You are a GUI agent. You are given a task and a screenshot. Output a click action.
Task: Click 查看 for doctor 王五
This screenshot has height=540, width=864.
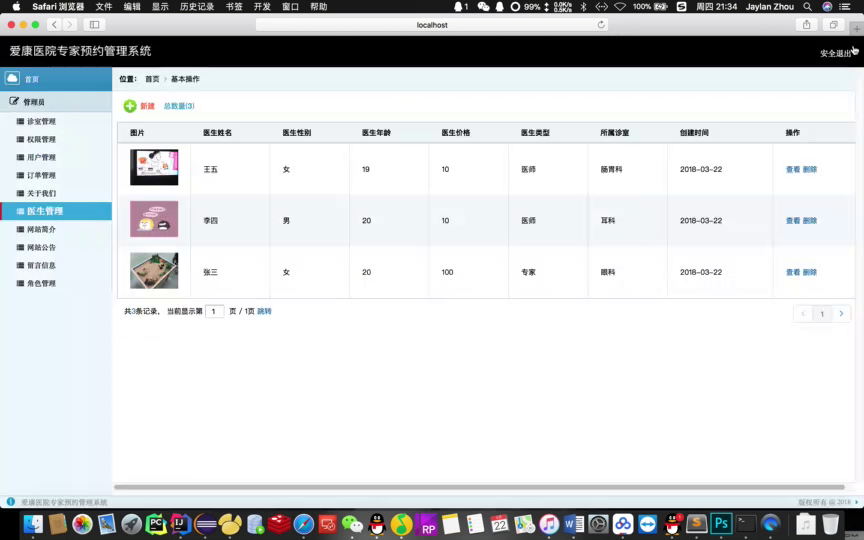(x=793, y=169)
